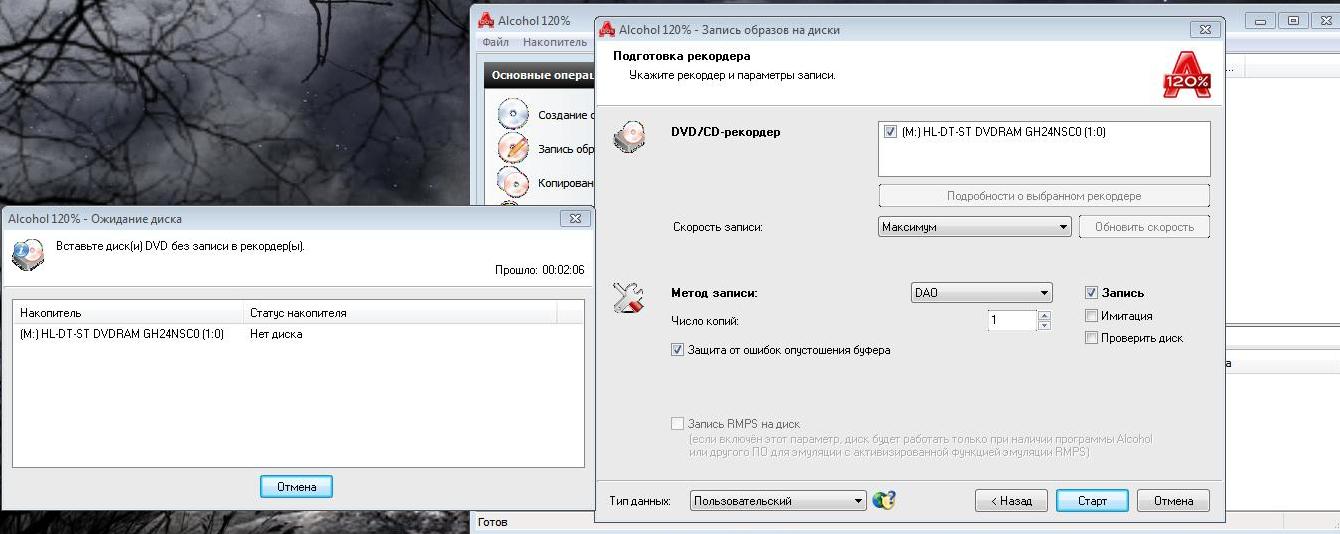
Task: Click the DVD/CD recorder drive icon
Action: tap(630, 139)
